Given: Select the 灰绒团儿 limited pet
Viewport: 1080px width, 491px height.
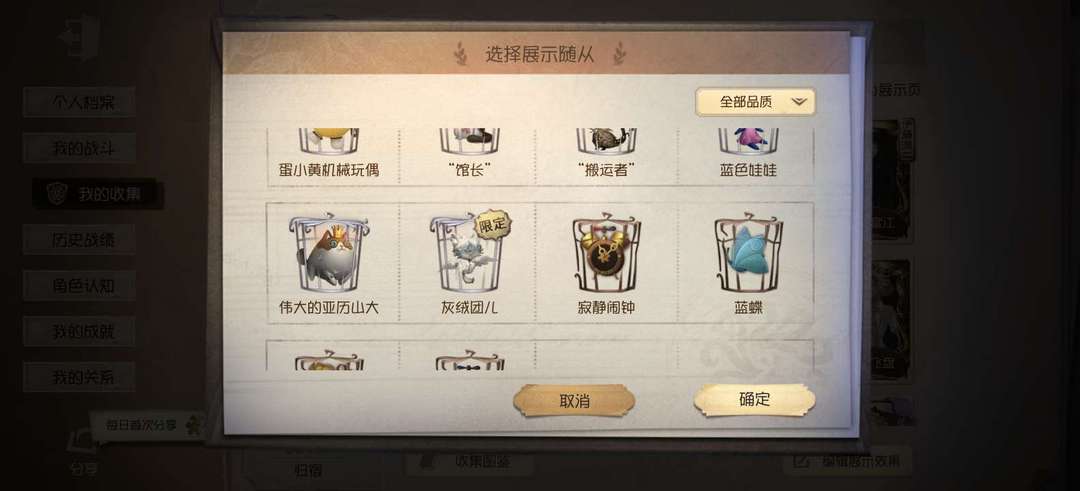Looking at the screenshot, I should coord(468,262).
